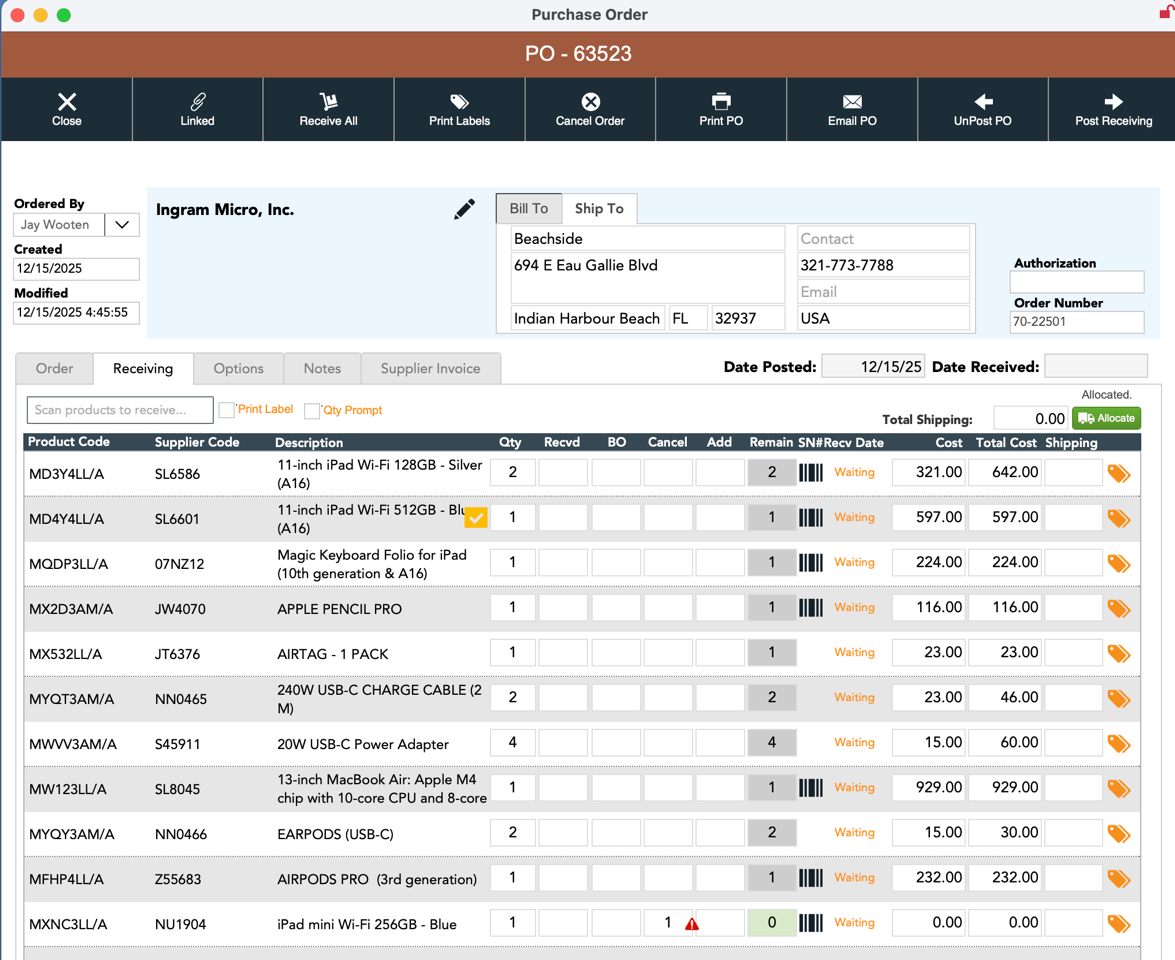Click the orange label tag for AIRTAG row
The width and height of the screenshot is (1175, 960).
click(x=1119, y=654)
